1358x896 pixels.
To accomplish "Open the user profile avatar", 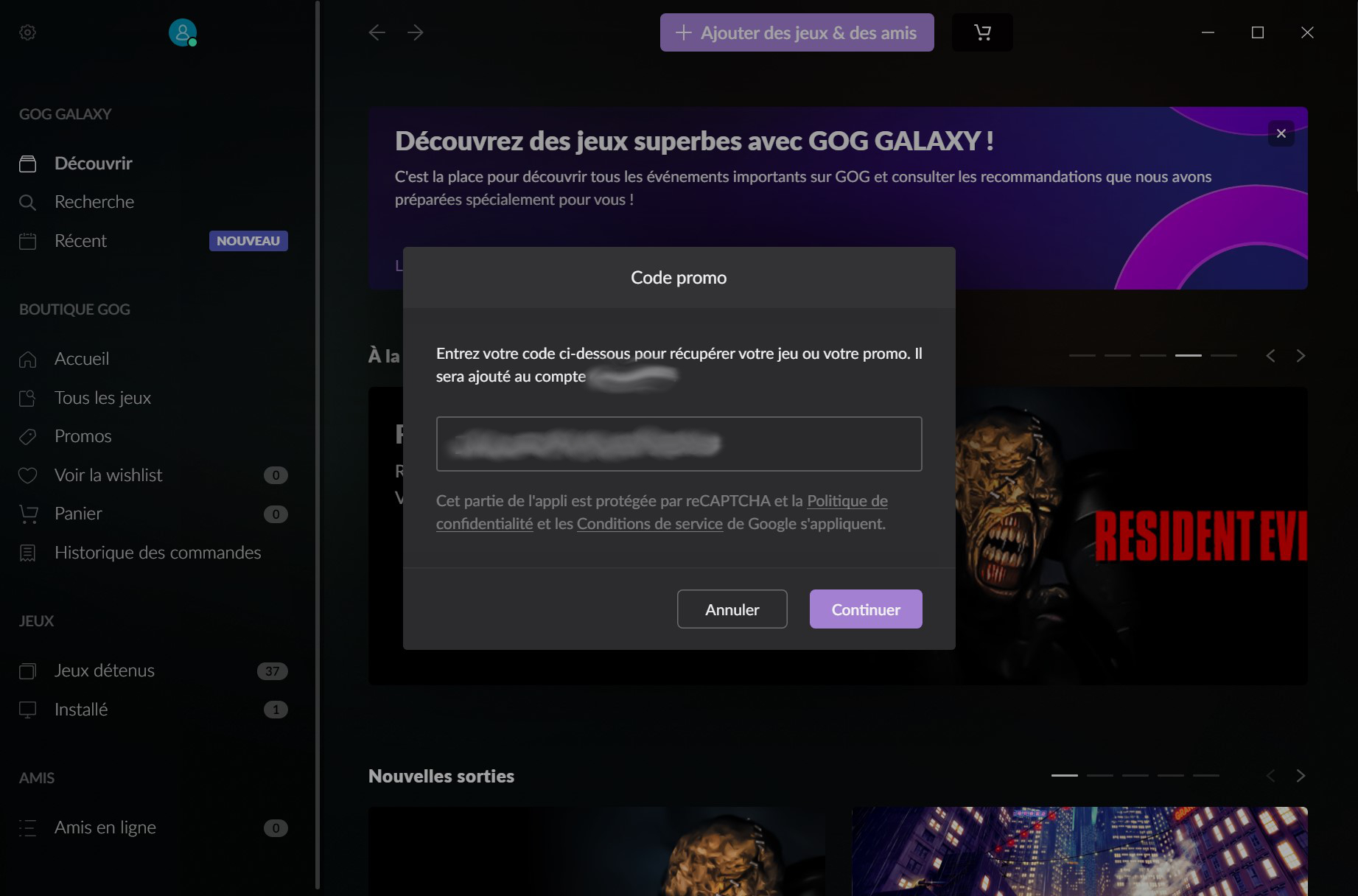I will 183,32.
